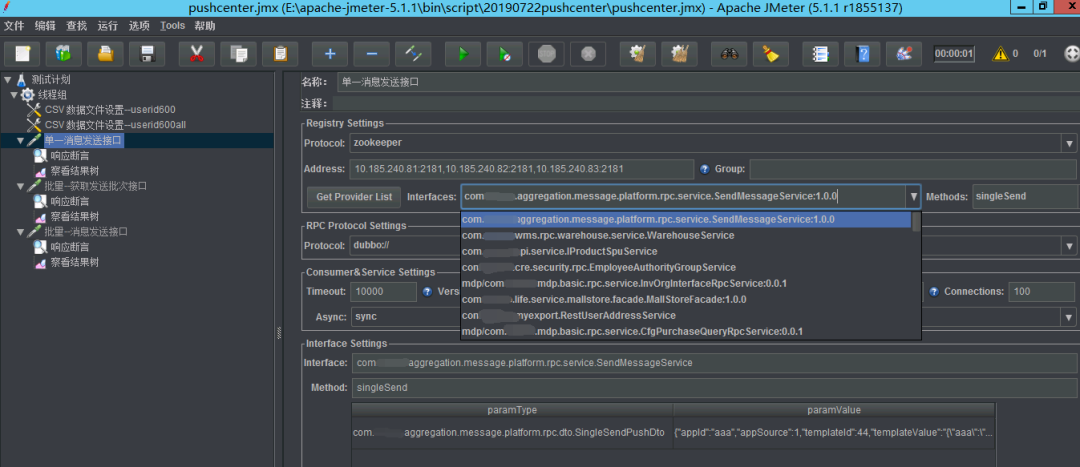Click the paramType column header
The image size is (1080, 467).
coord(512,410)
